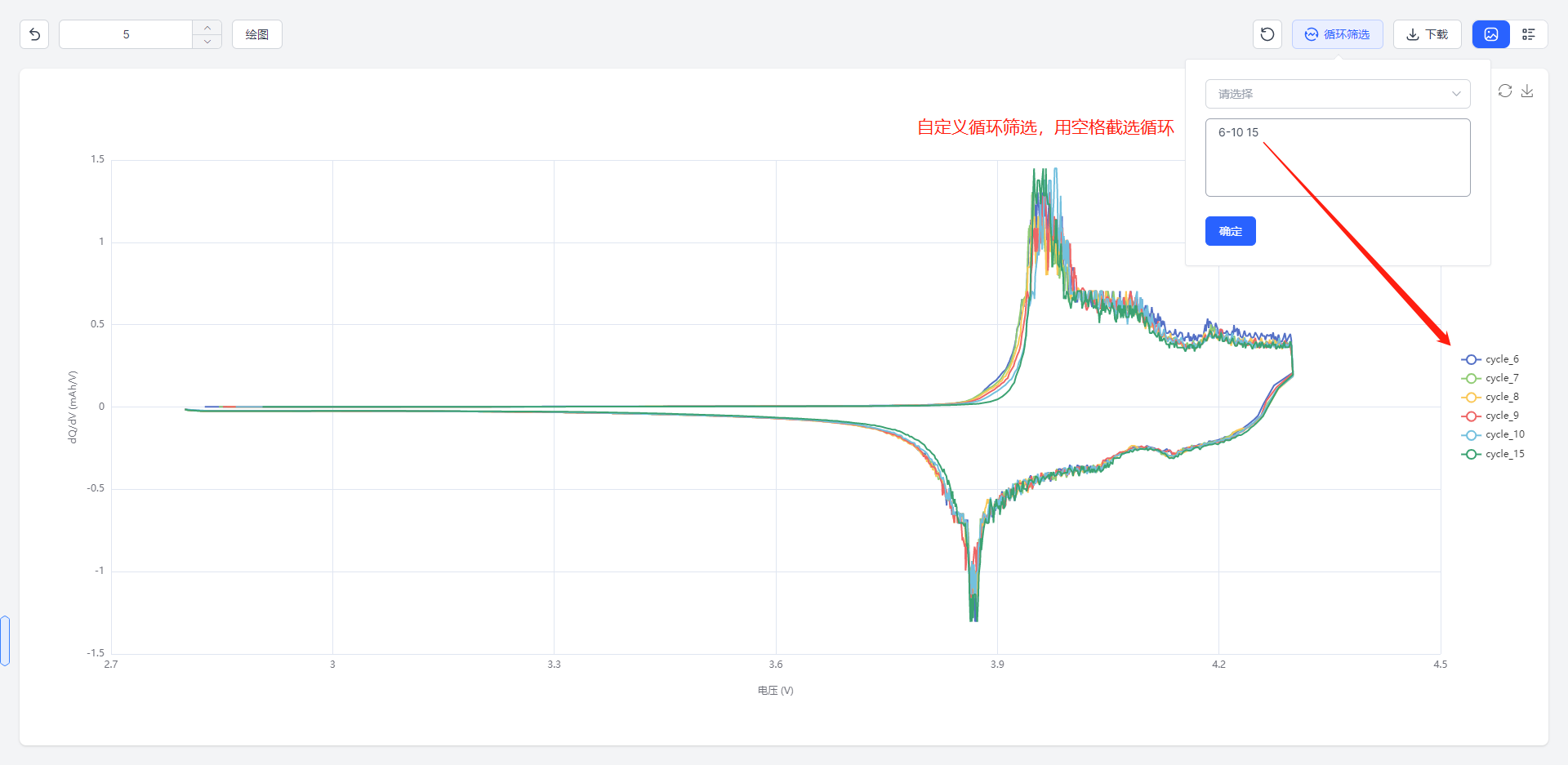Decrease the number stepper value
Viewport: 1568px width, 765px height.
(x=207, y=42)
